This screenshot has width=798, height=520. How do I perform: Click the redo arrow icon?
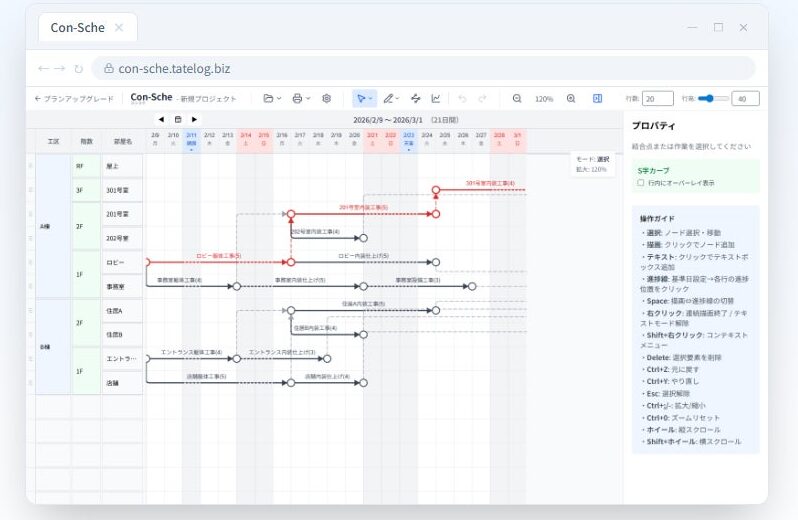pos(482,98)
